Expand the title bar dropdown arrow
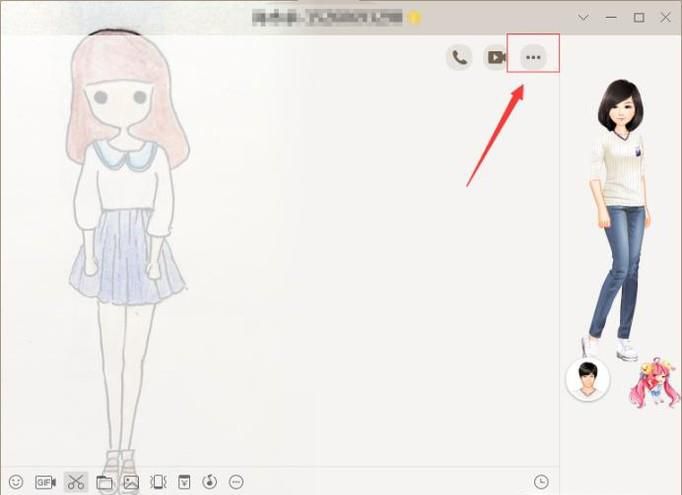Screen dimensions: 682x495 [x=584, y=17]
